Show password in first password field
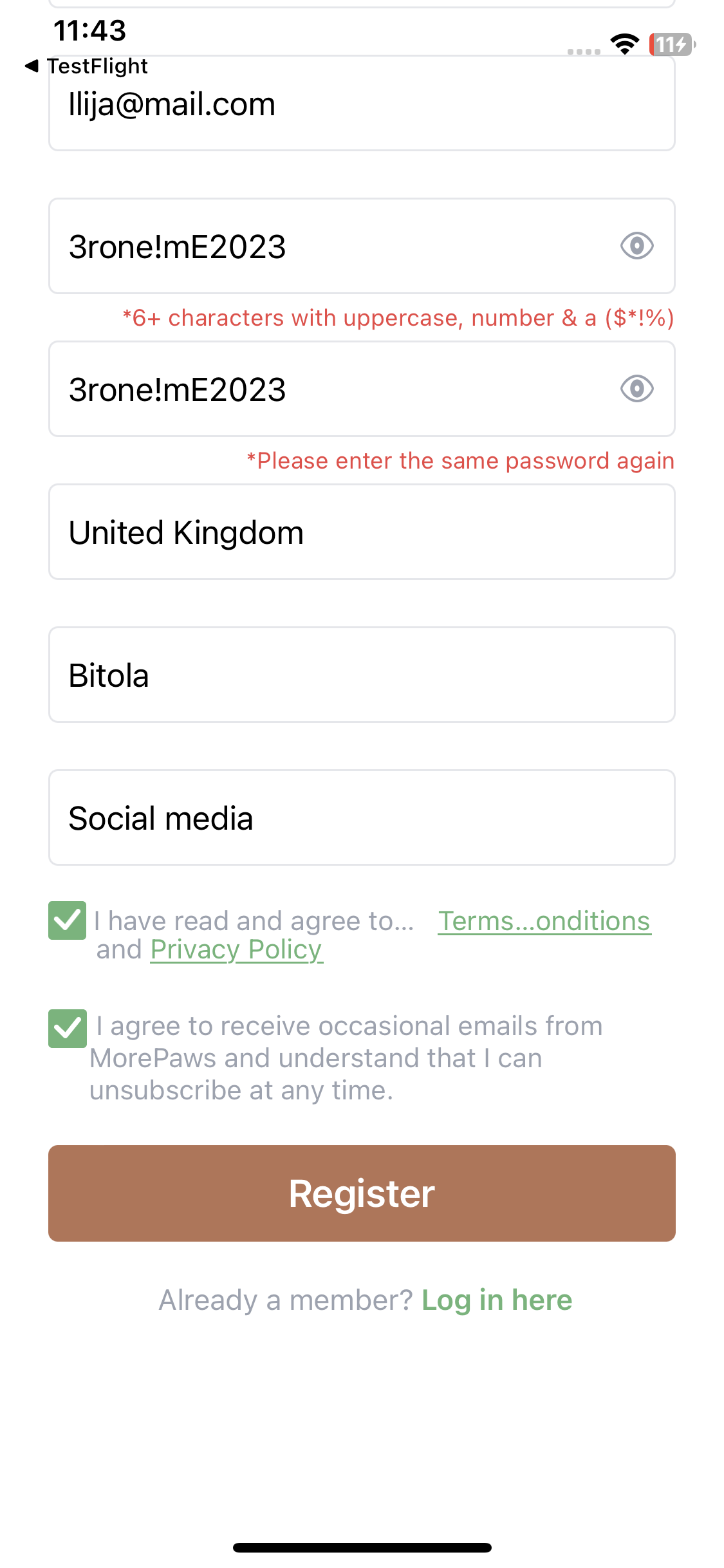Viewport: 724px width, 1568px height. [636, 246]
